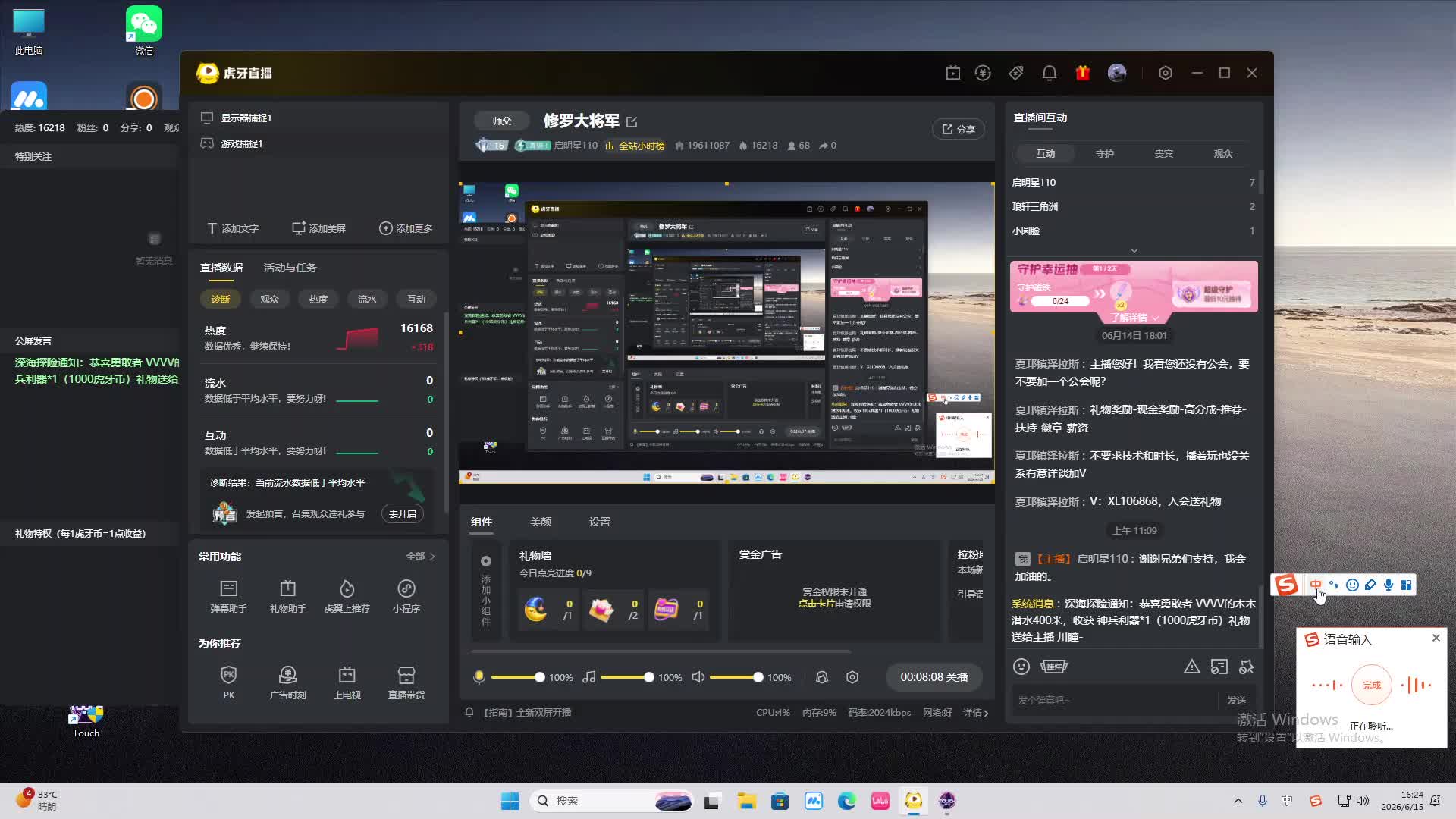
Task: Open the live schedule icon in title bar
Action: click(953, 73)
